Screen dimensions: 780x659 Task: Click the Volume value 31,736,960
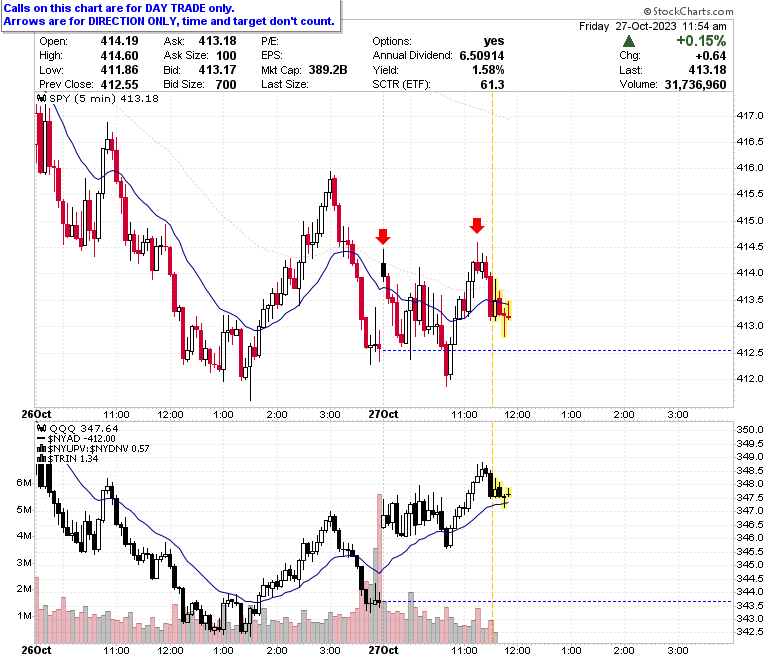pyautogui.click(x=695, y=85)
